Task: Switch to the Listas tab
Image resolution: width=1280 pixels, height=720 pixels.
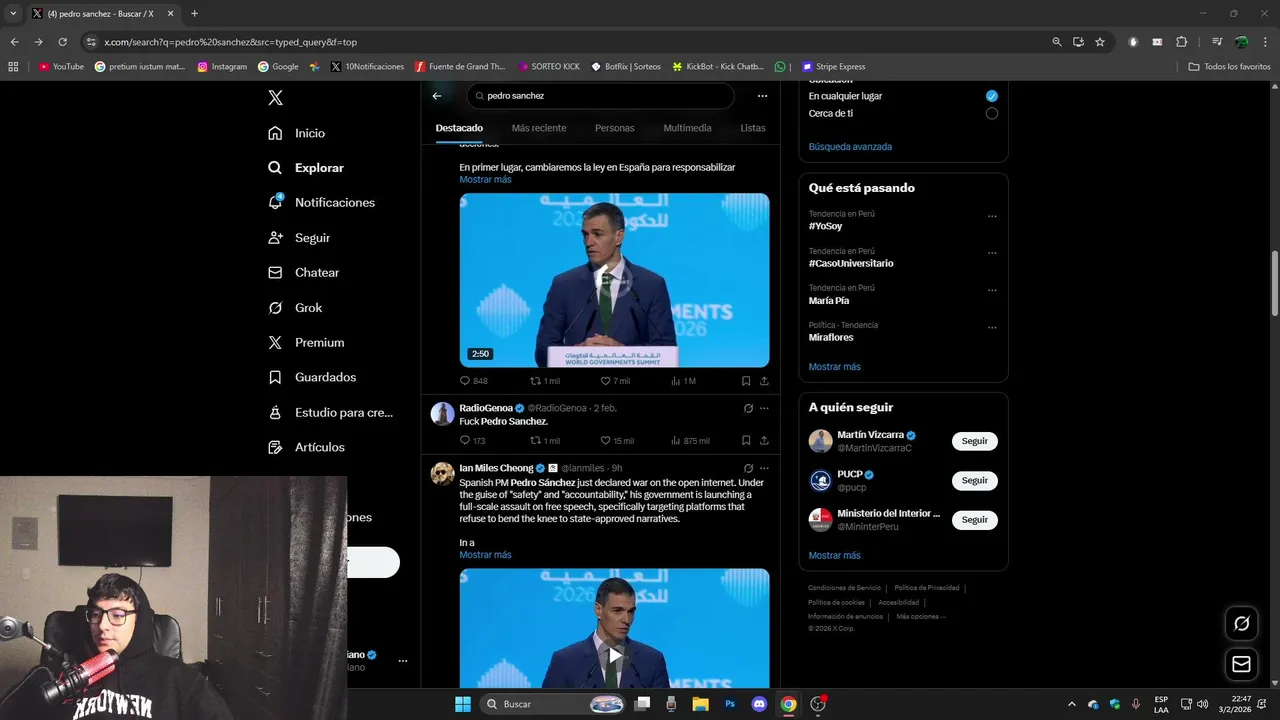Action: tap(753, 128)
